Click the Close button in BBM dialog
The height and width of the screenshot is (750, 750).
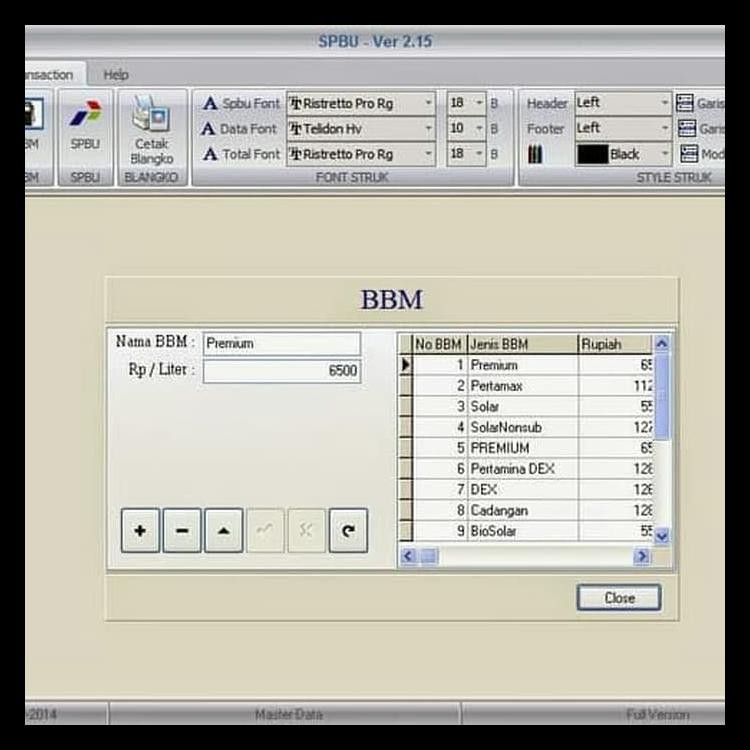click(x=619, y=597)
